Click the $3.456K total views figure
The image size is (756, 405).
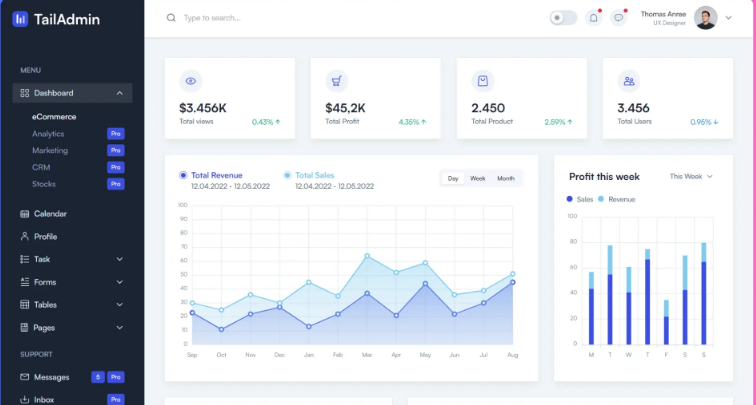[203, 108]
